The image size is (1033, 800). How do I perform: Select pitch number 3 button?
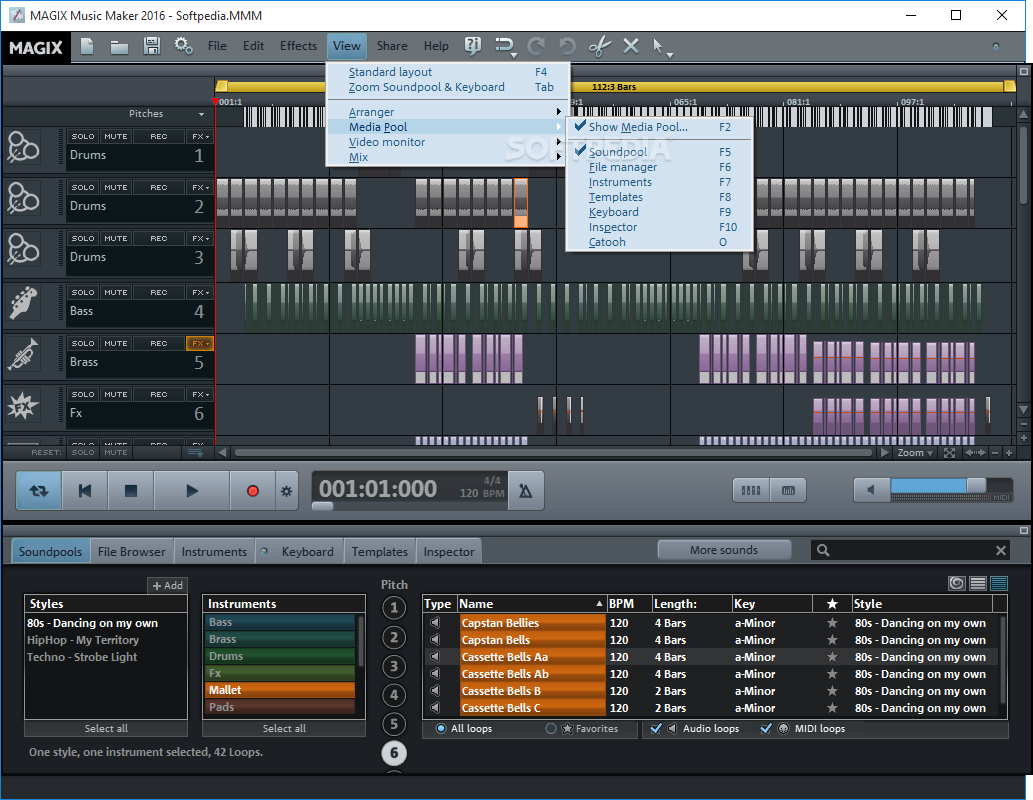394,666
